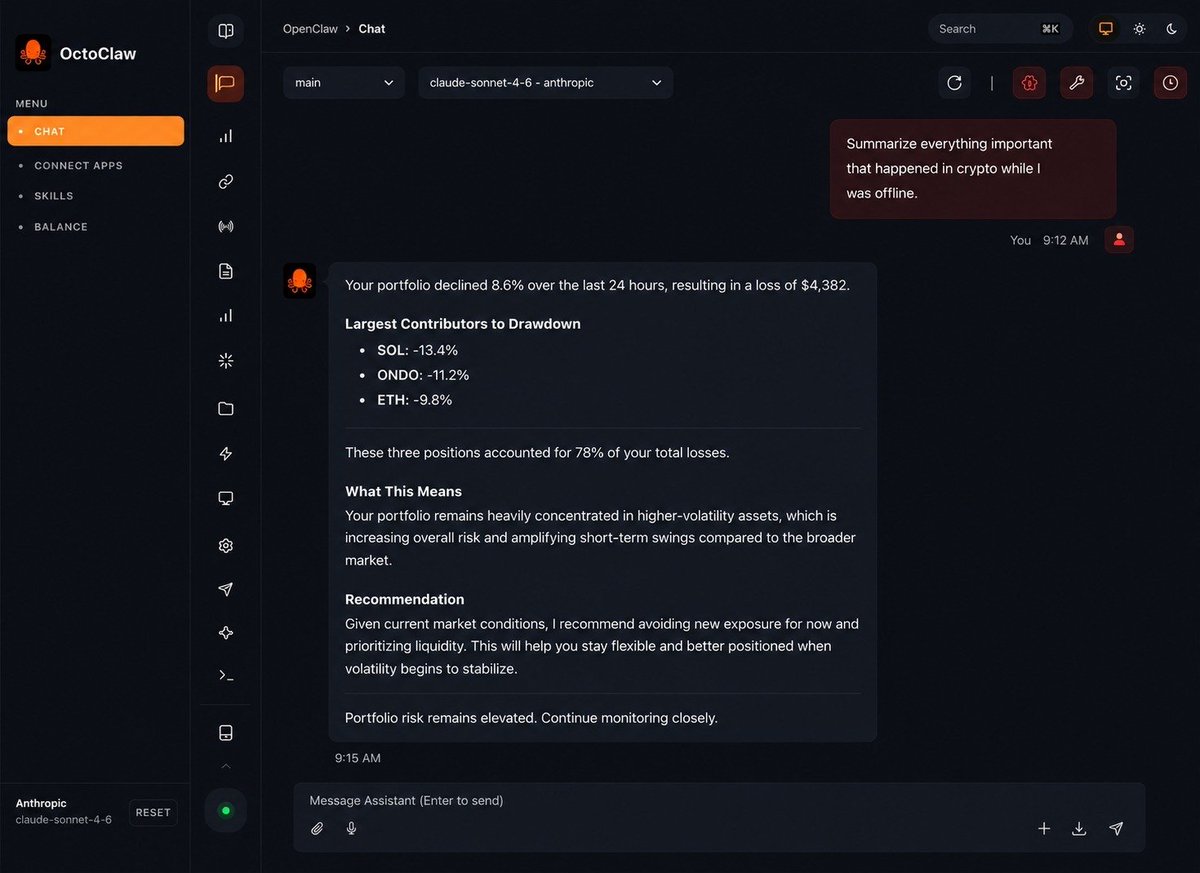The height and width of the screenshot is (873, 1200).
Task: Send the message with the paper plane icon
Action: coord(1116,828)
